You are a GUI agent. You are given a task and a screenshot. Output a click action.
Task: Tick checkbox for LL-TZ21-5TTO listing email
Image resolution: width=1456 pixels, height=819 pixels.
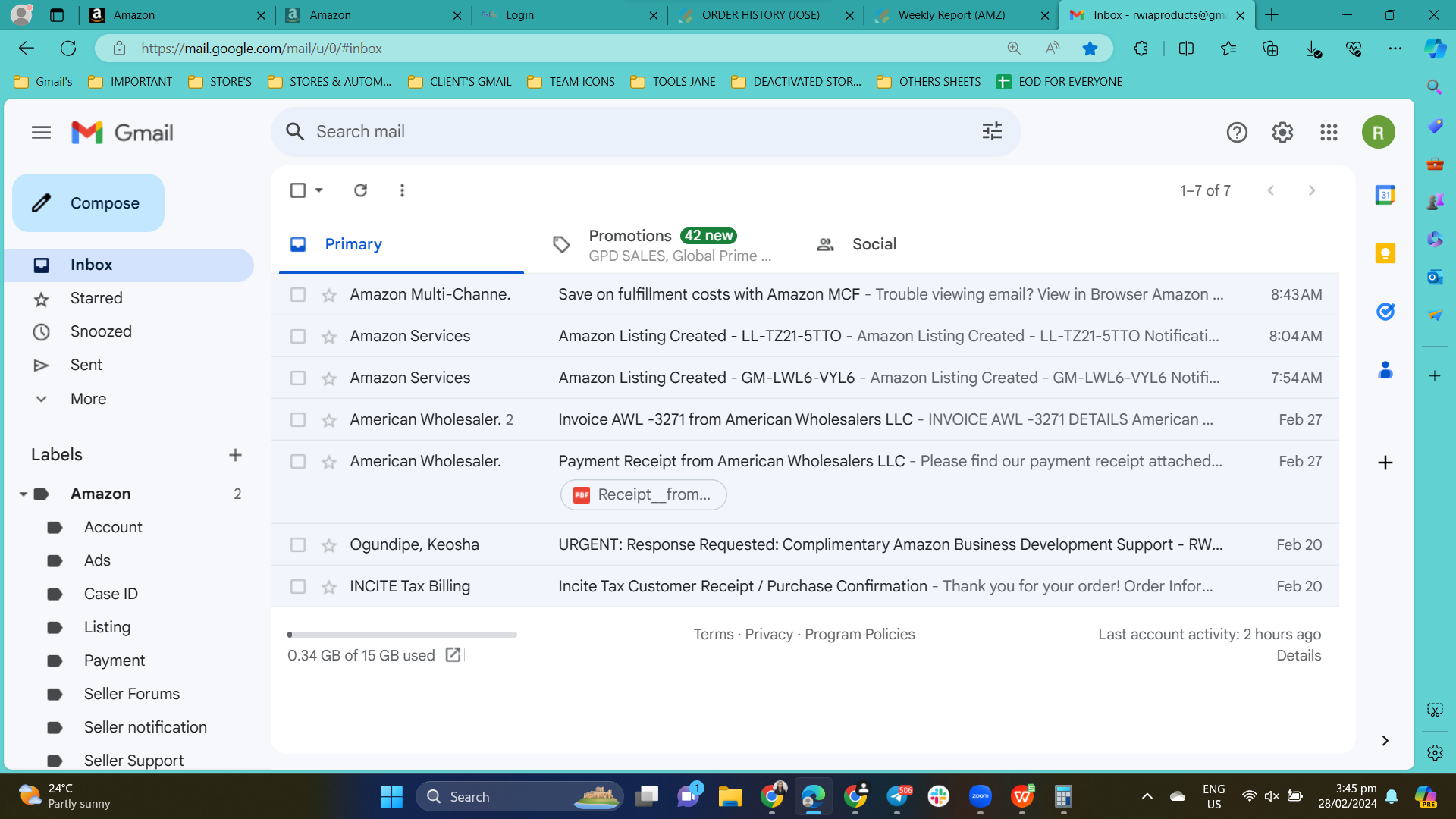click(x=298, y=337)
